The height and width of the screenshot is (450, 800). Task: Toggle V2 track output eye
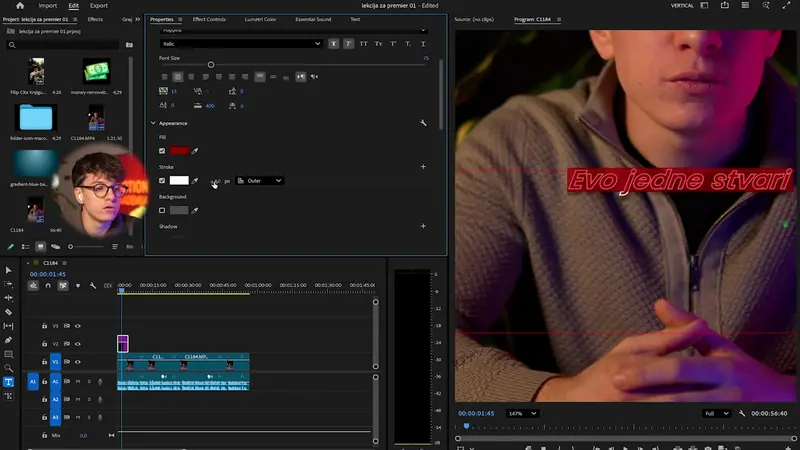[78, 344]
